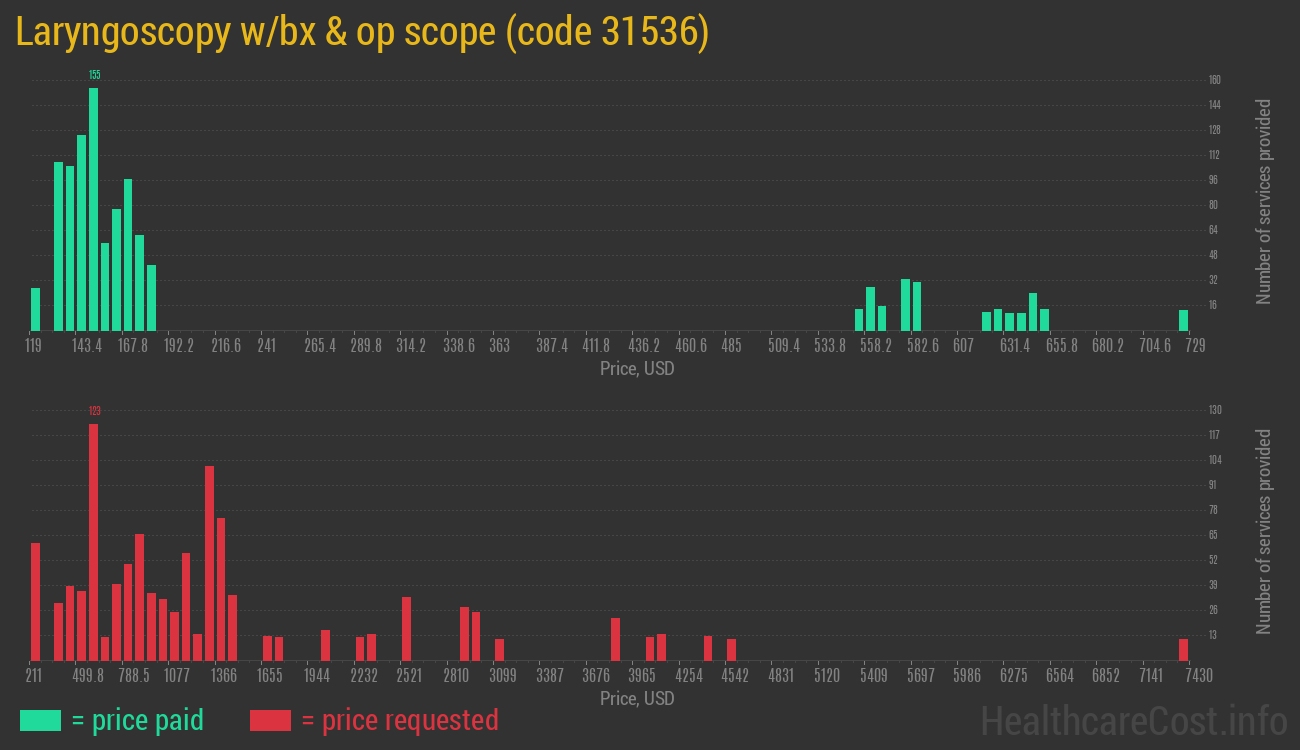The width and height of the screenshot is (1300, 750).
Task: Click the "= price paid" legend text
Action: tap(138, 720)
